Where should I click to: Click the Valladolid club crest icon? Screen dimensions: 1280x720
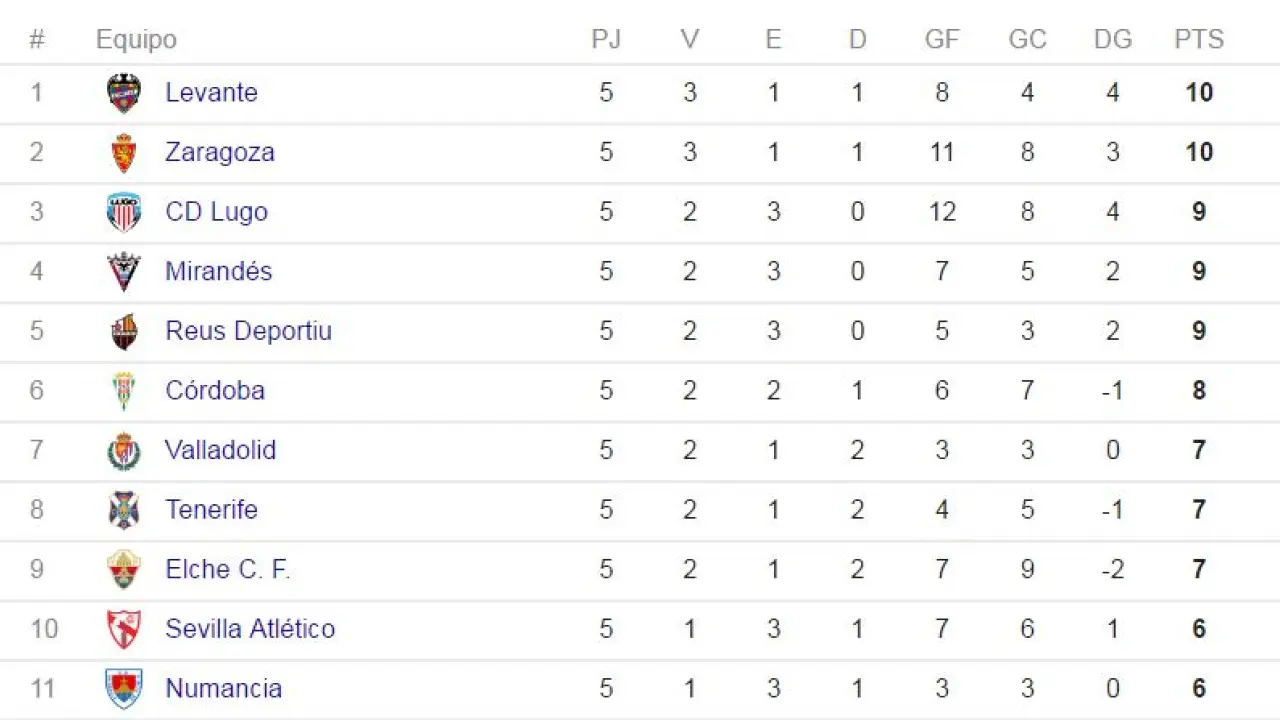click(x=124, y=450)
